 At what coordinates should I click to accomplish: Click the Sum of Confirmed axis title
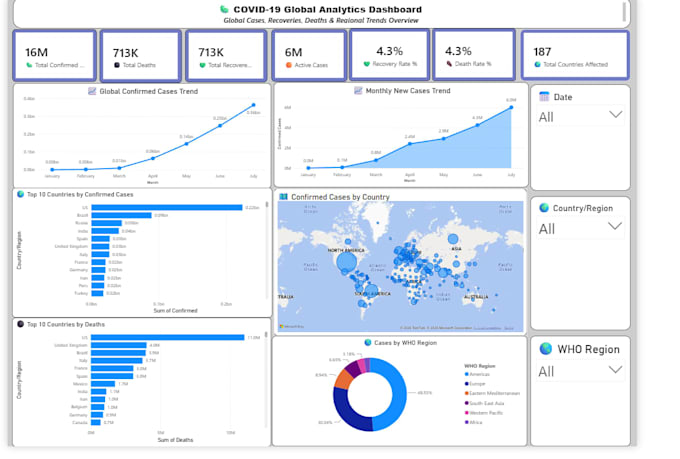(x=175, y=311)
